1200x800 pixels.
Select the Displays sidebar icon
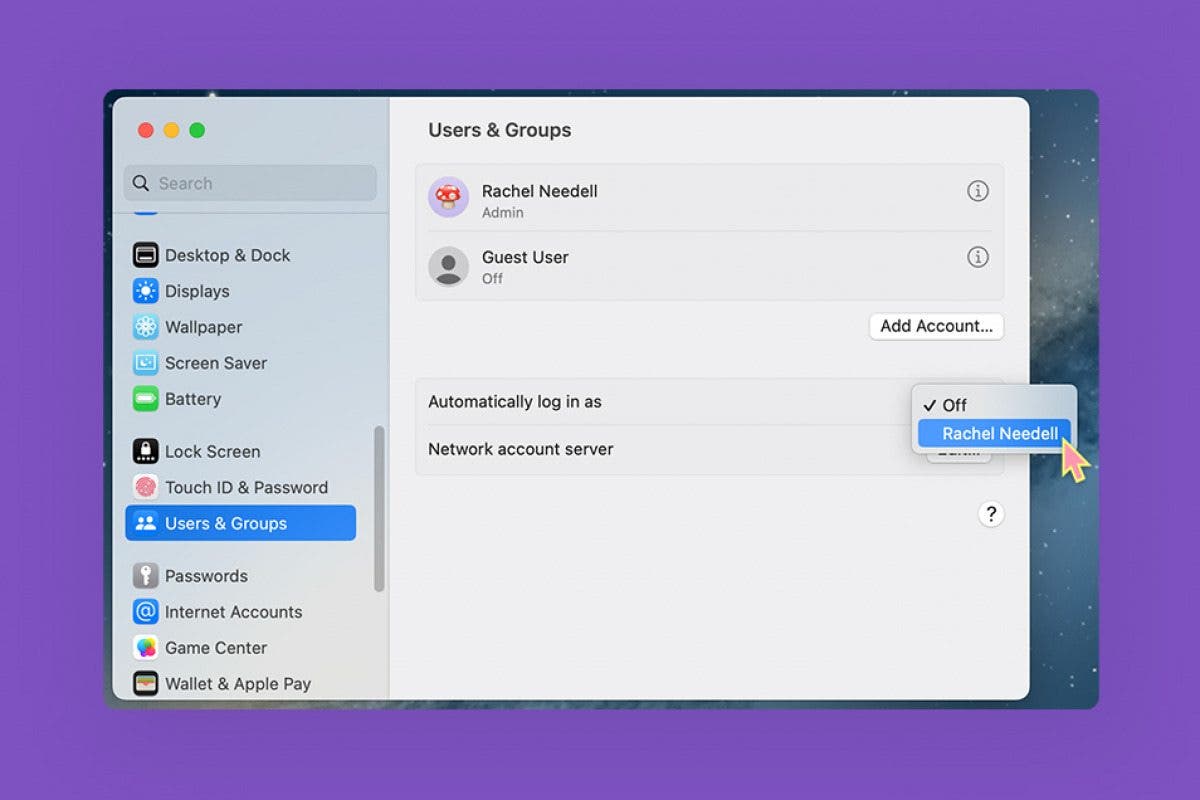[x=196, y=291]
